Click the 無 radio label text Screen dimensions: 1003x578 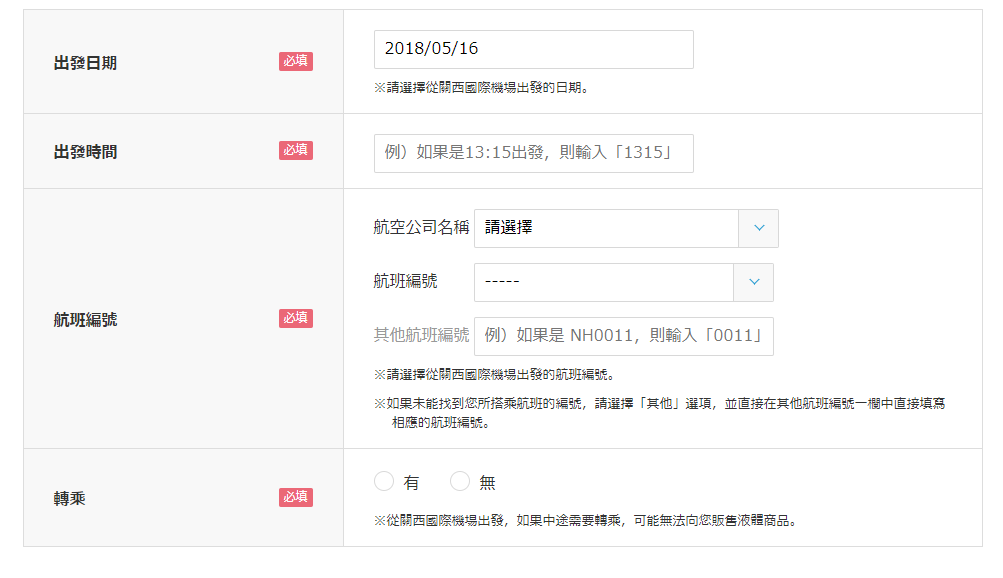pos(487,483)
